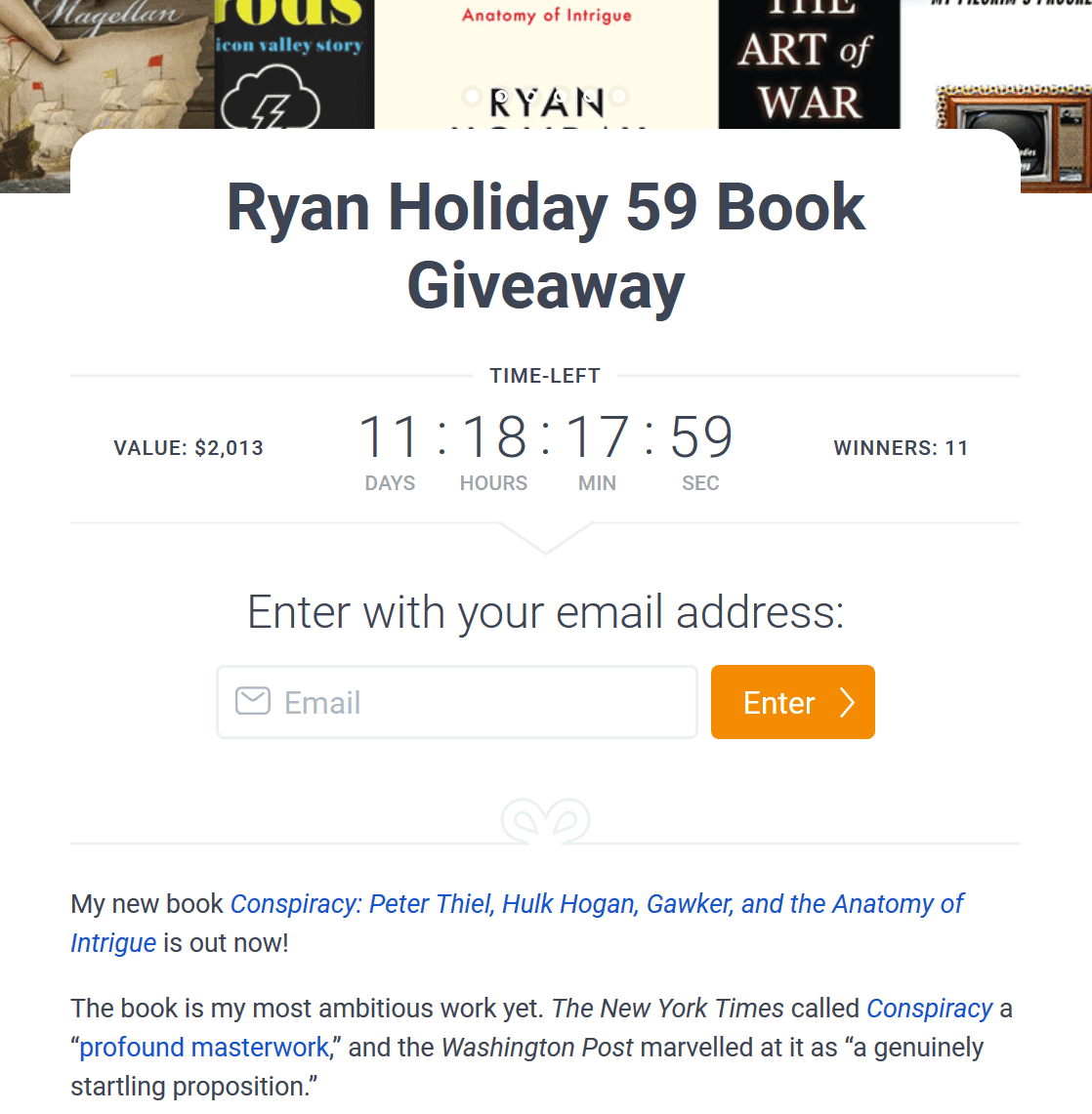
Task: Click the cloud lightning bolt book cover
Action: tap(294, 63)
